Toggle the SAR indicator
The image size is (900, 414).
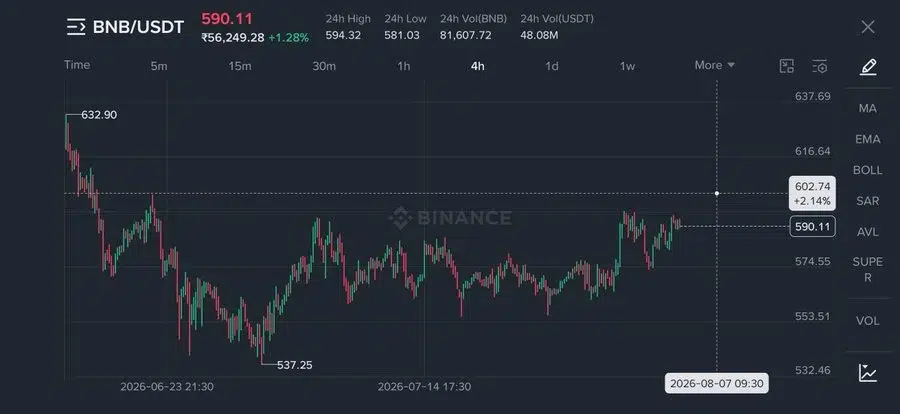pyautogui.click(x=868, y=202)
